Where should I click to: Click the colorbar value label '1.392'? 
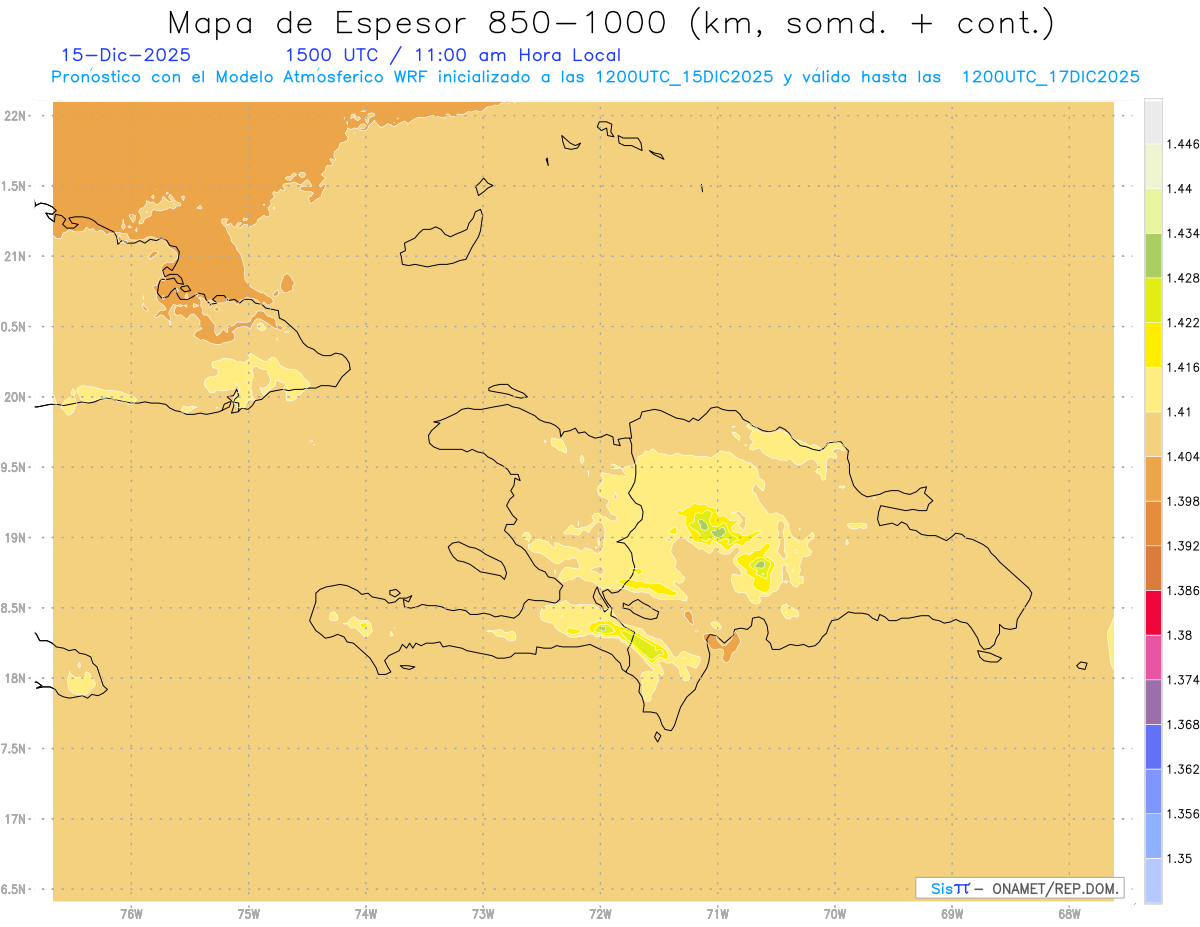pos(1183,546)
